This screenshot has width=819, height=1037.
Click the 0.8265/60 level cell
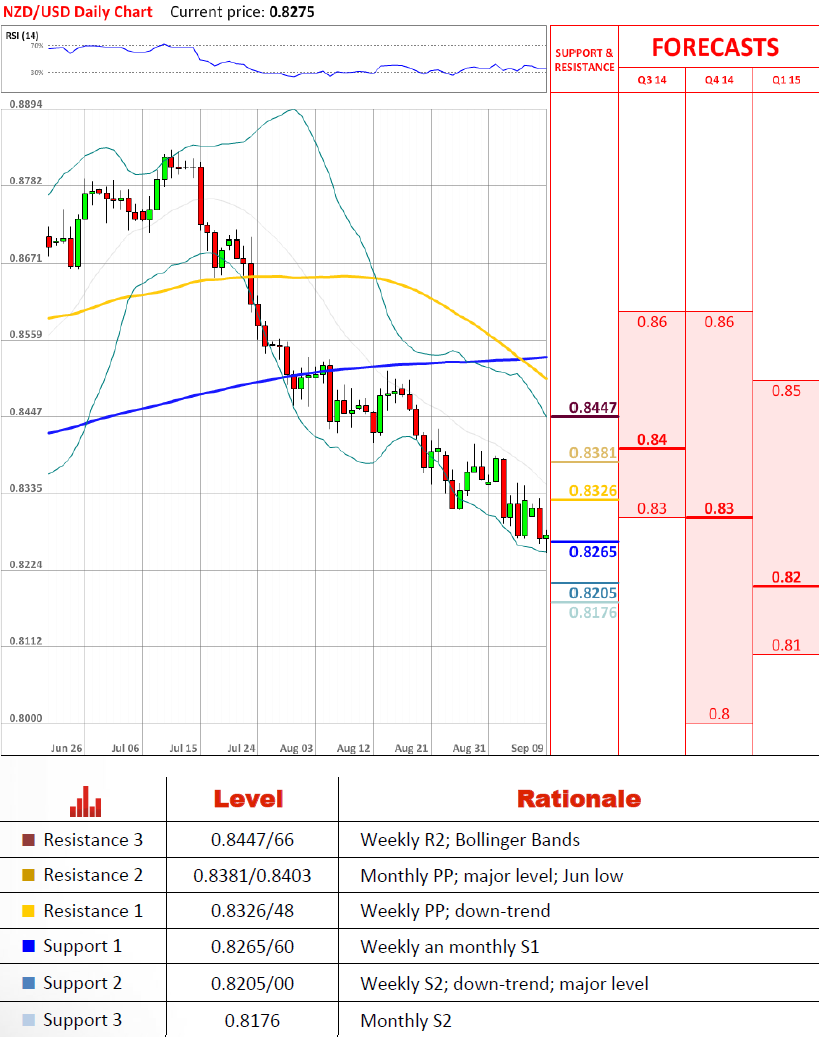click(252, 946)
